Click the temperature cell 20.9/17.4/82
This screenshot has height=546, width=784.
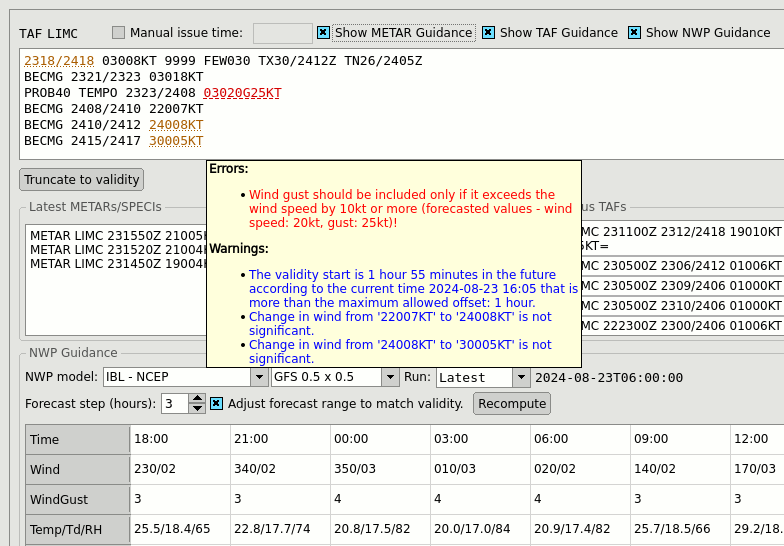click(x=580, y=529)
